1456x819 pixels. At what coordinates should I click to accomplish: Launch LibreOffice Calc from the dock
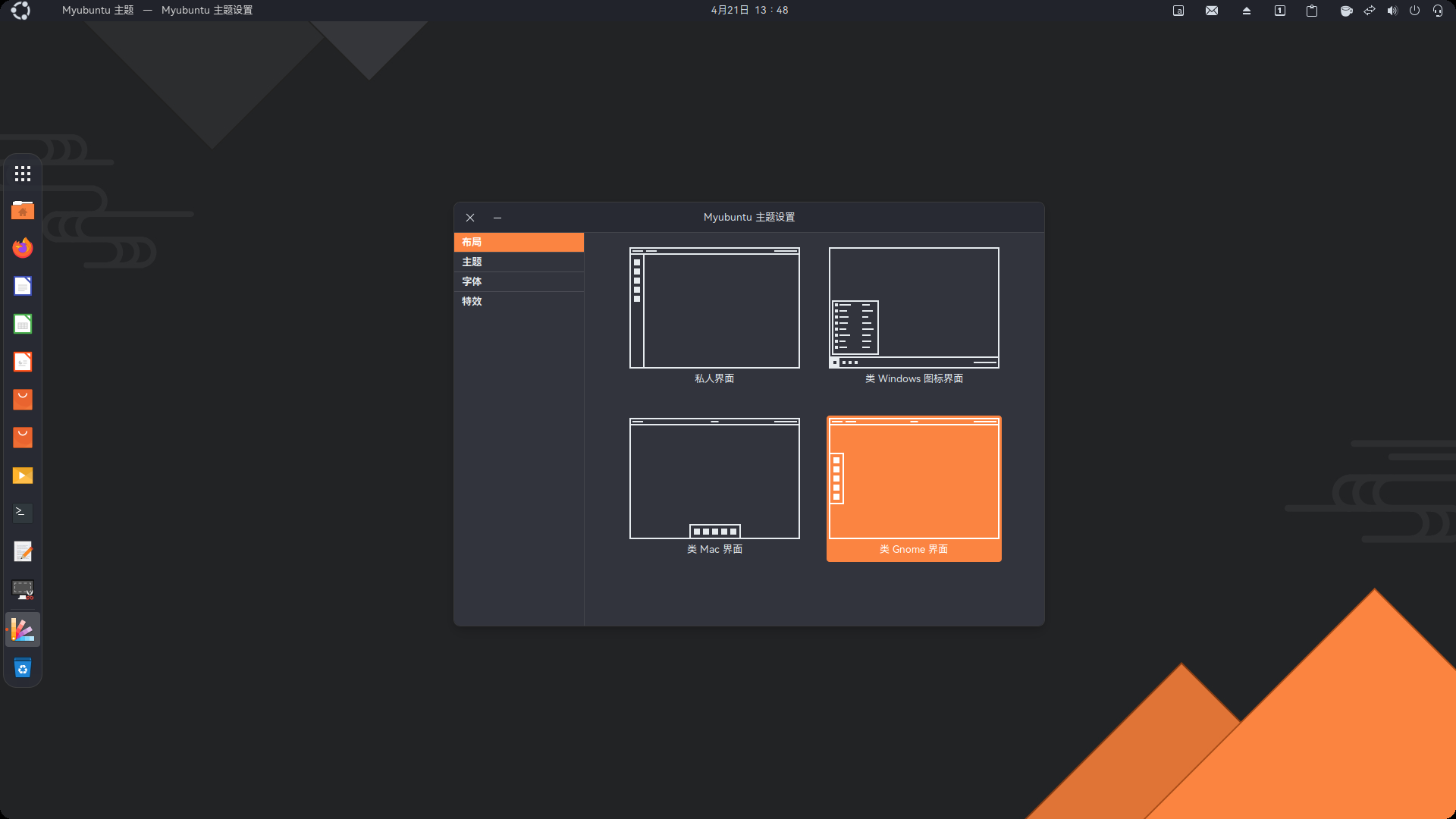pos(23,324)
